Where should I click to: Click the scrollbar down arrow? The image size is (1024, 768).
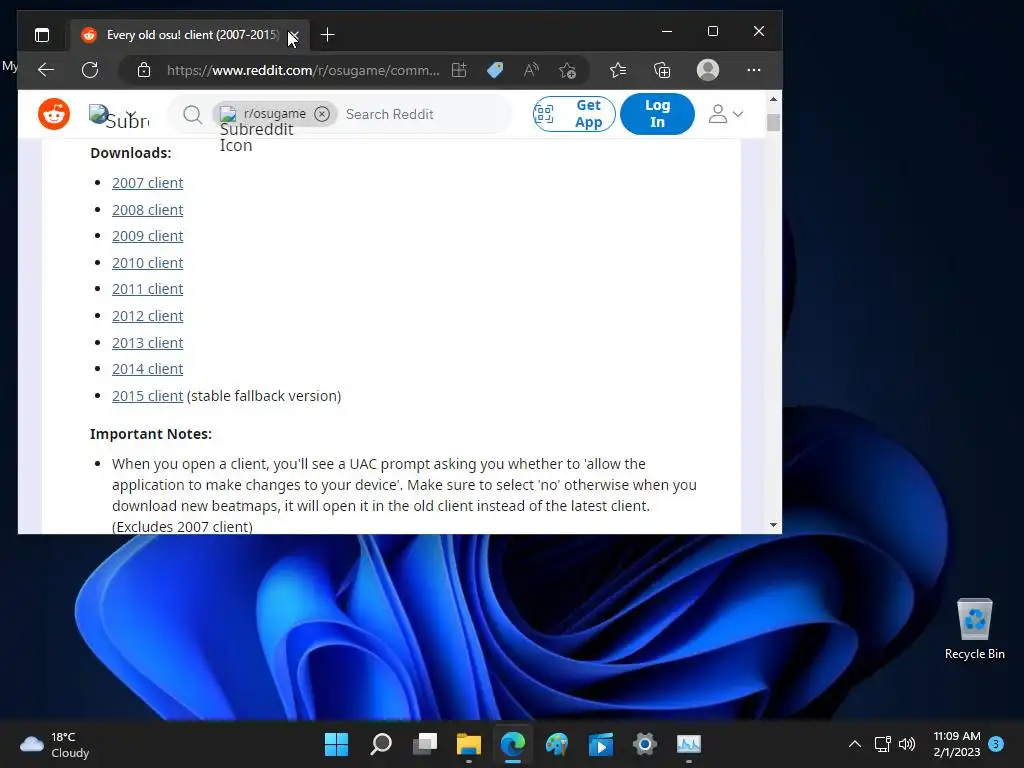[x=773, y=525]
